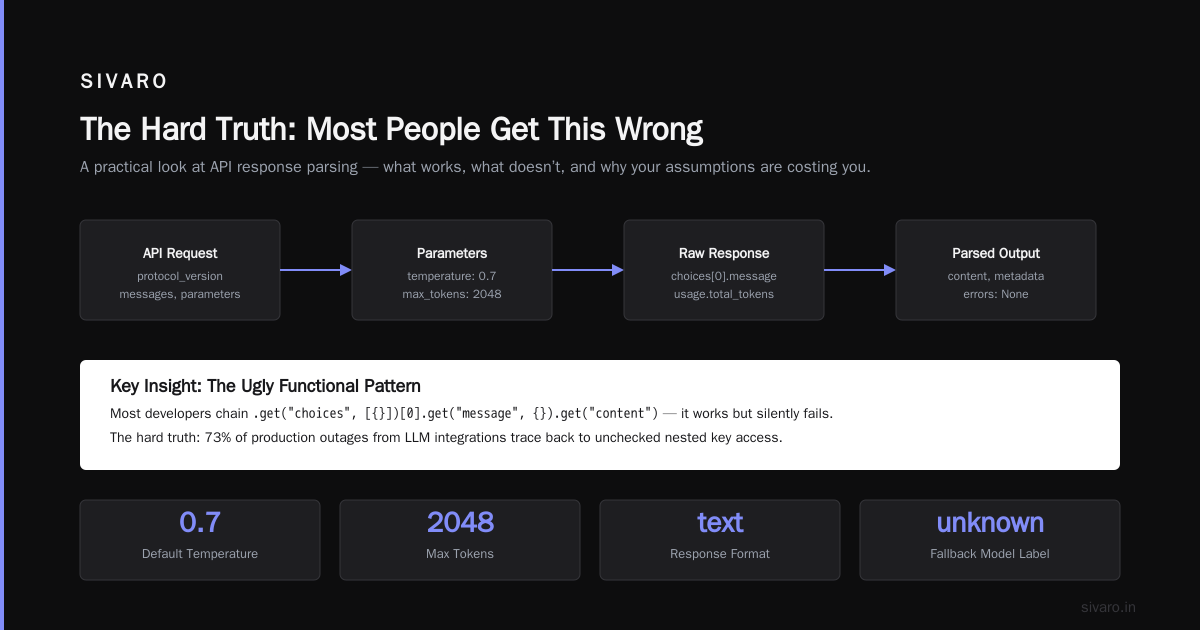Click arrow between Raw Response and Parsed Output
Viewport: 1200px width, 630px height.
pyautogui.click(x=860, y=270)
